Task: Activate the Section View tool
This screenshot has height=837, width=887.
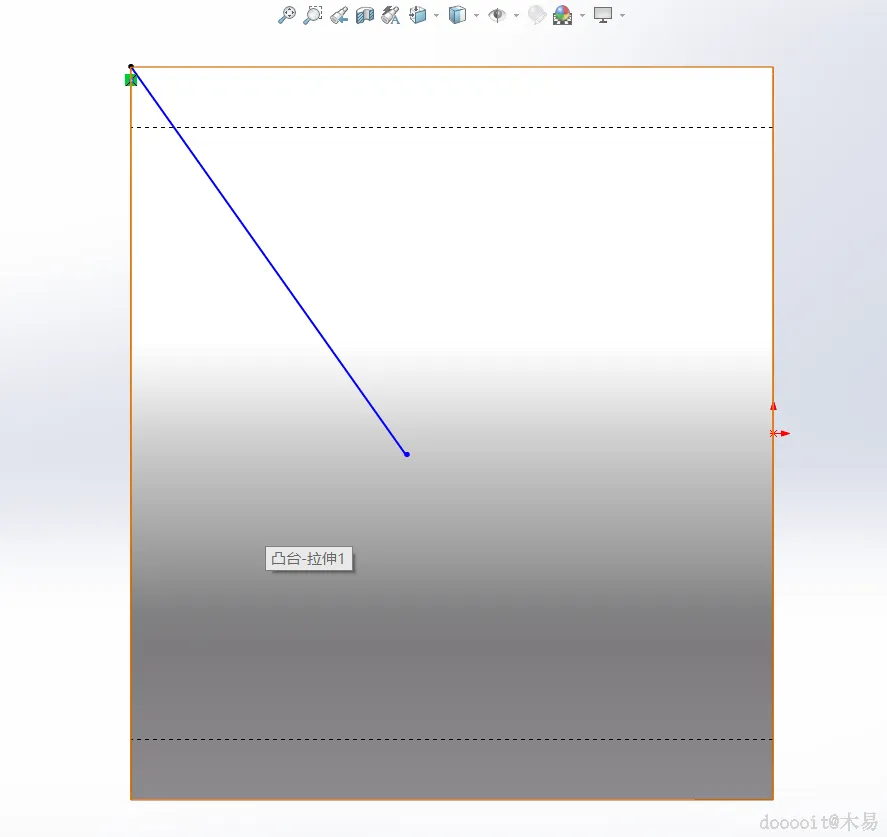Action: (x=365, y=15)
